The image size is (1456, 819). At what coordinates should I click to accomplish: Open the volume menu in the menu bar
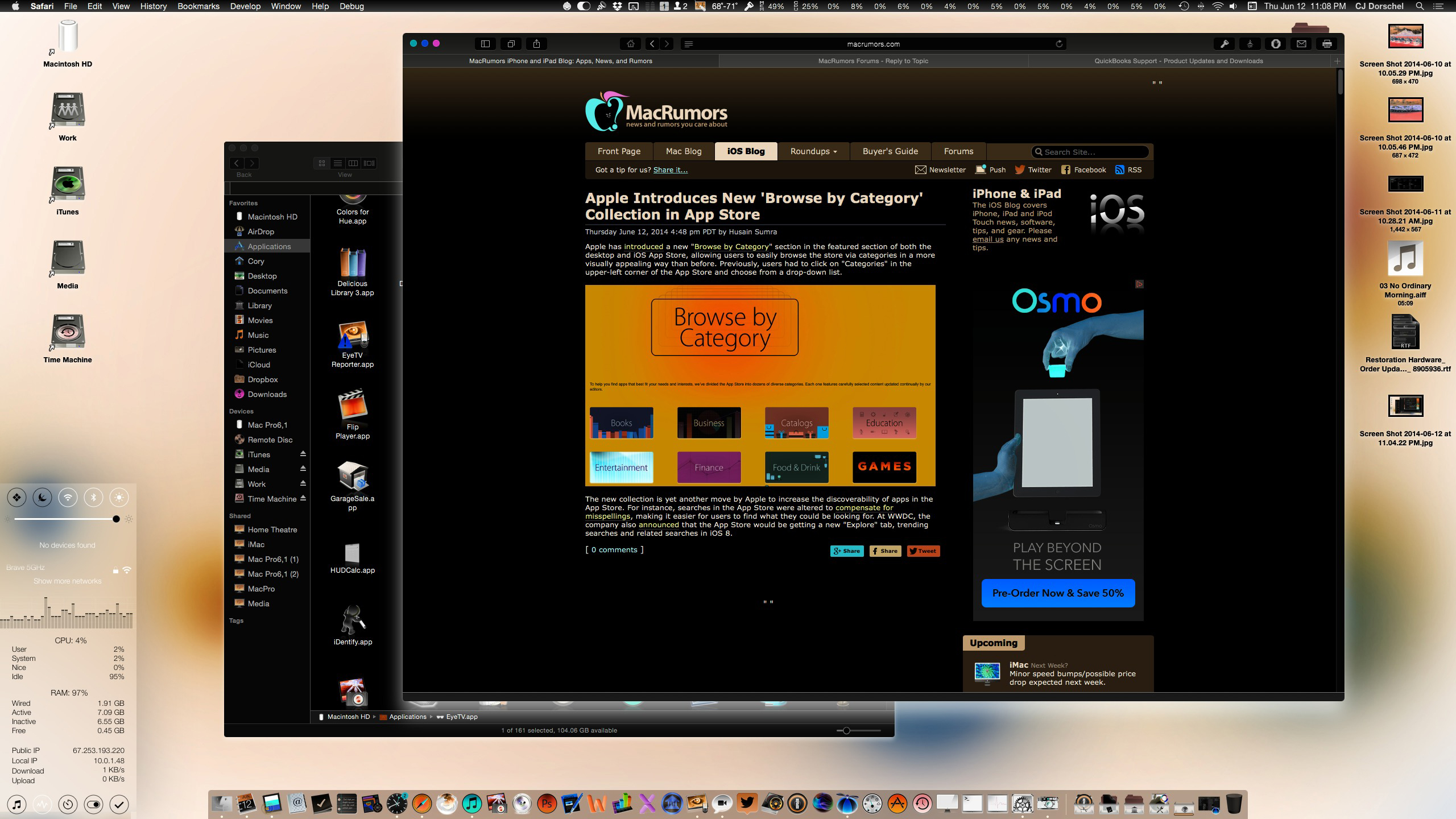click(x=1232, y=6)
